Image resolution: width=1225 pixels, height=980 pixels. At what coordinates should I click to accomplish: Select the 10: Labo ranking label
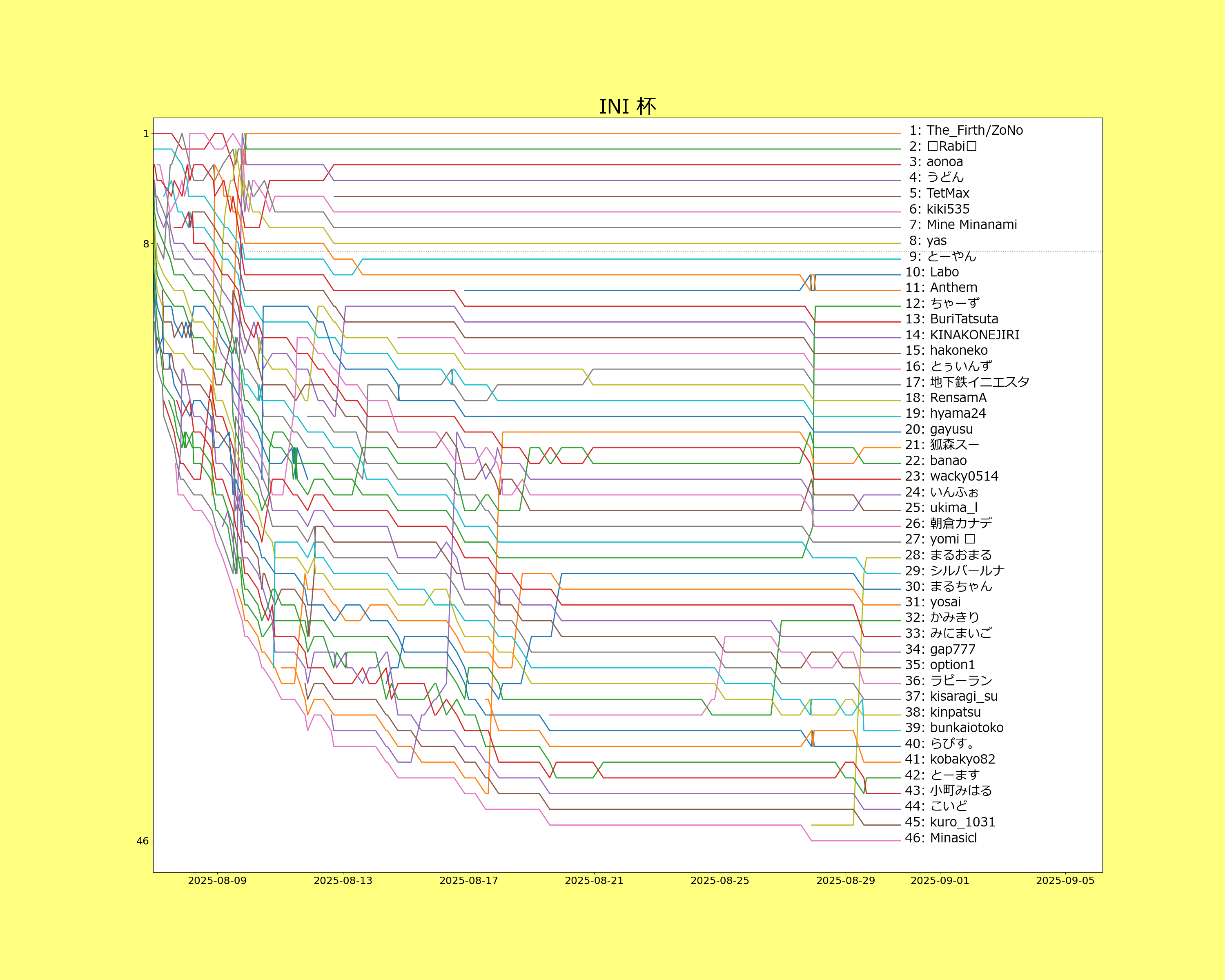point(932,272)
